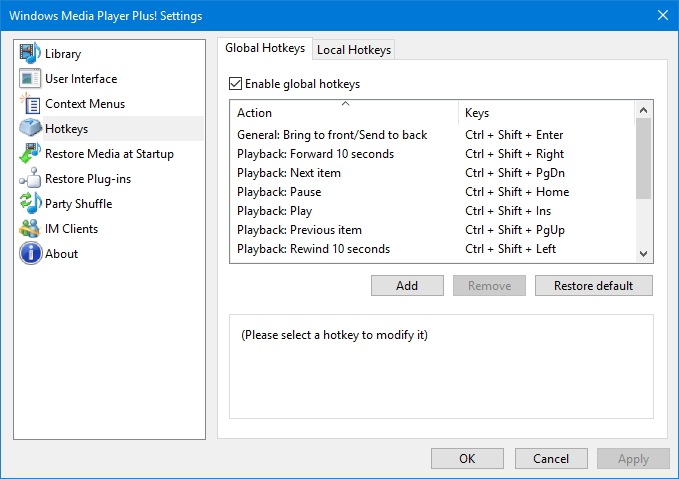
Task: Select Context Menus in the sidebar
Action: pyautogui.click(x=85, y=104)
